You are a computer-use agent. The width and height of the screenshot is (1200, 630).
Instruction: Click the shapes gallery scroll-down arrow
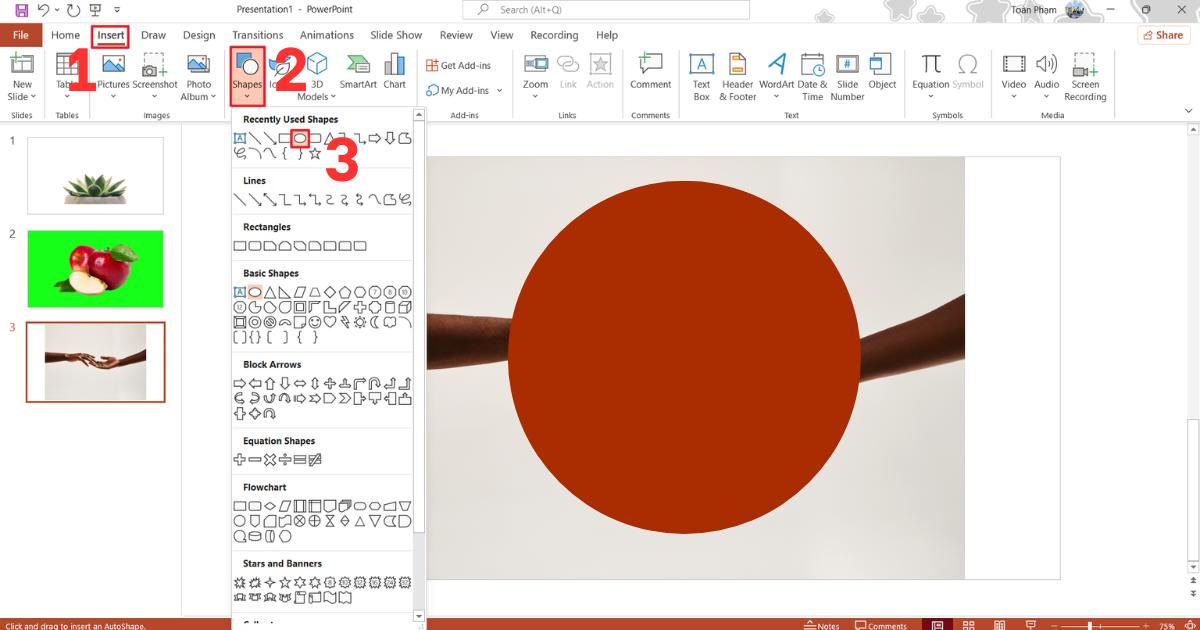419,617
